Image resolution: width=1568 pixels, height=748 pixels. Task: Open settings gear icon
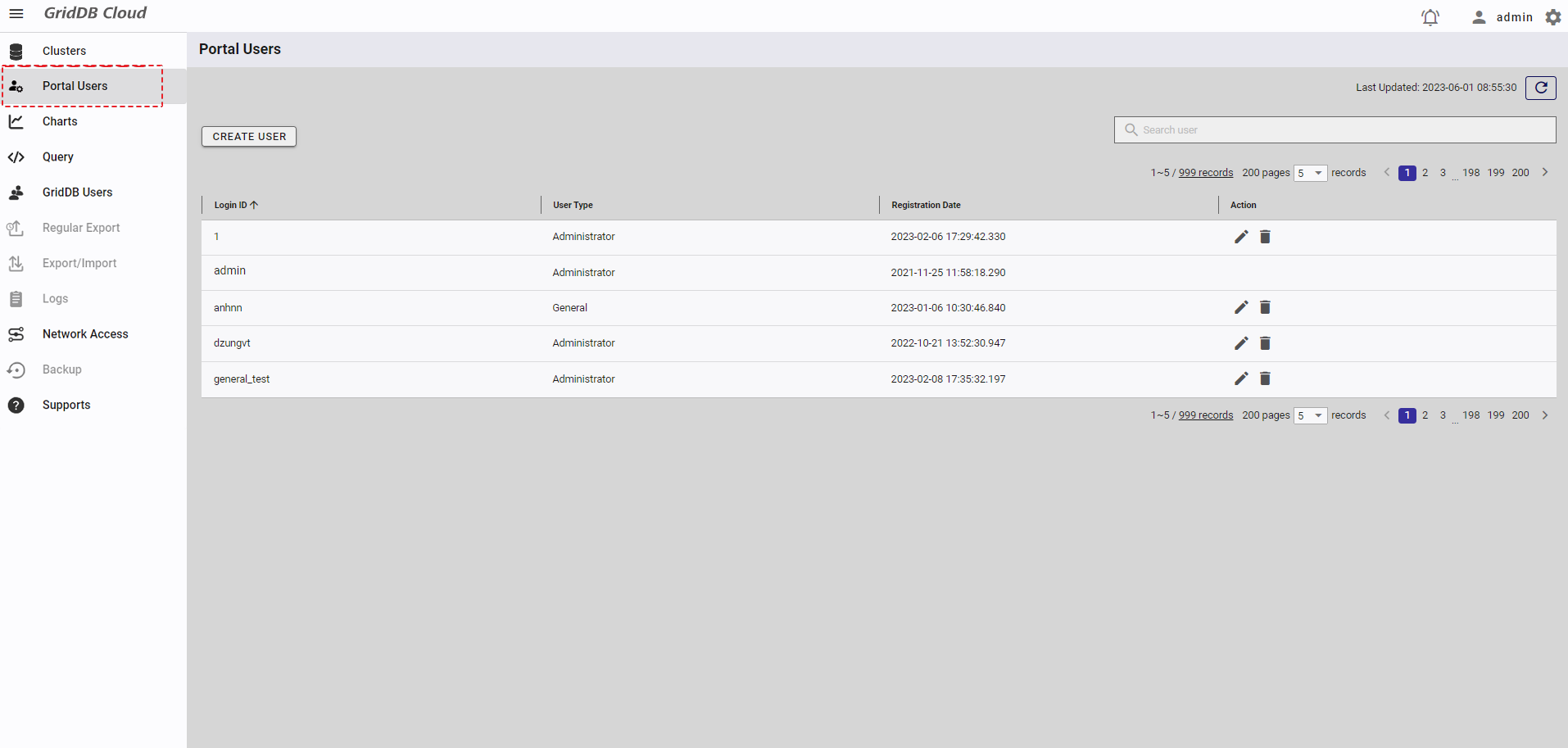(x=1552, y=17)
